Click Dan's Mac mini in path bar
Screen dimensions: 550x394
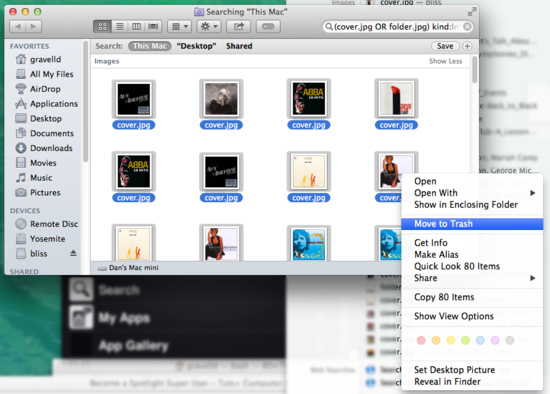[128, 268]
